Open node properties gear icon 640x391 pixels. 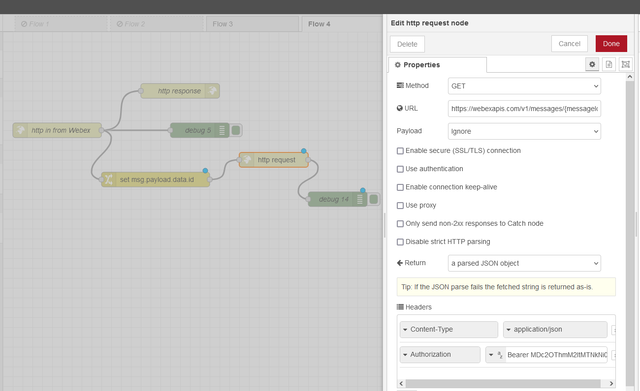coord(592,64)
